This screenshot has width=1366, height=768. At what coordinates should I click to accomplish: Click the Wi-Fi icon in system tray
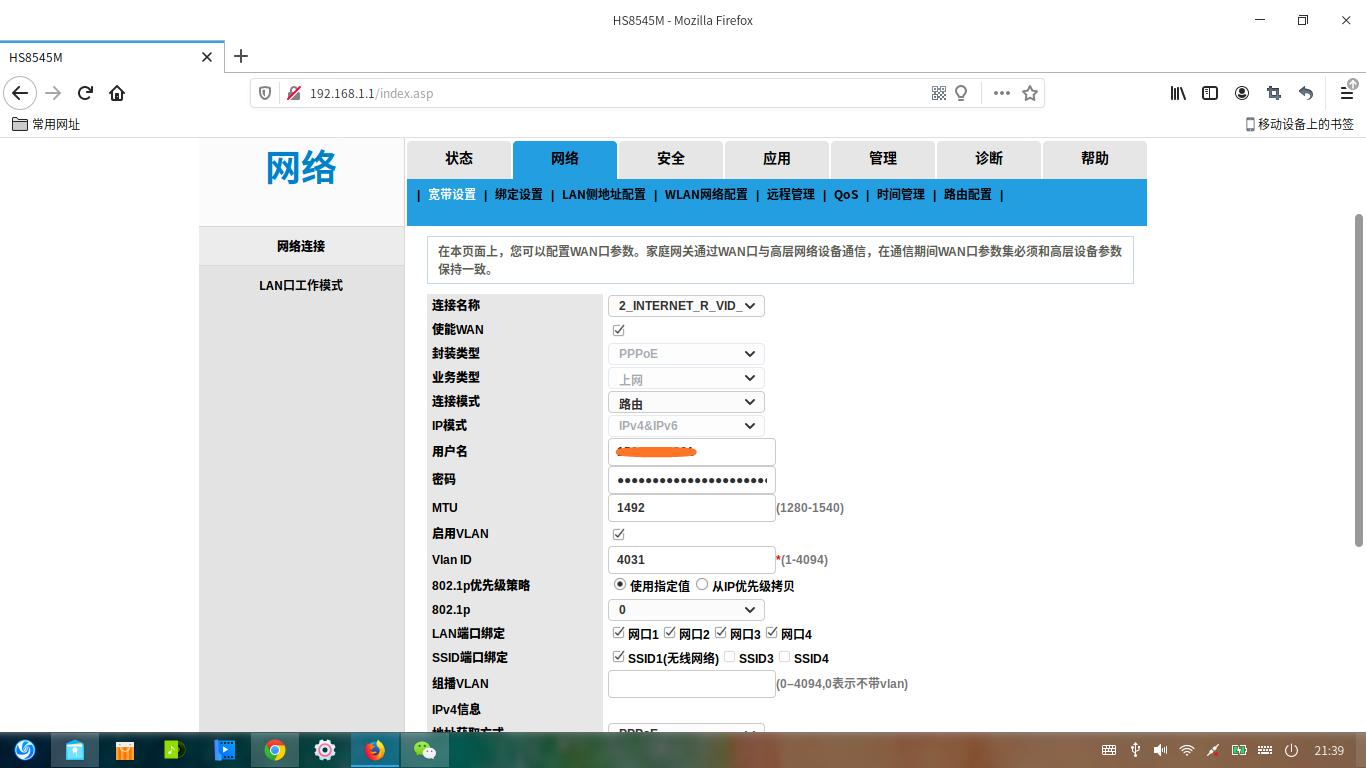point(1186,750)
